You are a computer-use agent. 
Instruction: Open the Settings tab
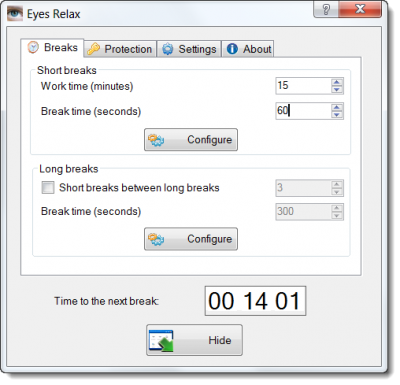tap(189, 49)
